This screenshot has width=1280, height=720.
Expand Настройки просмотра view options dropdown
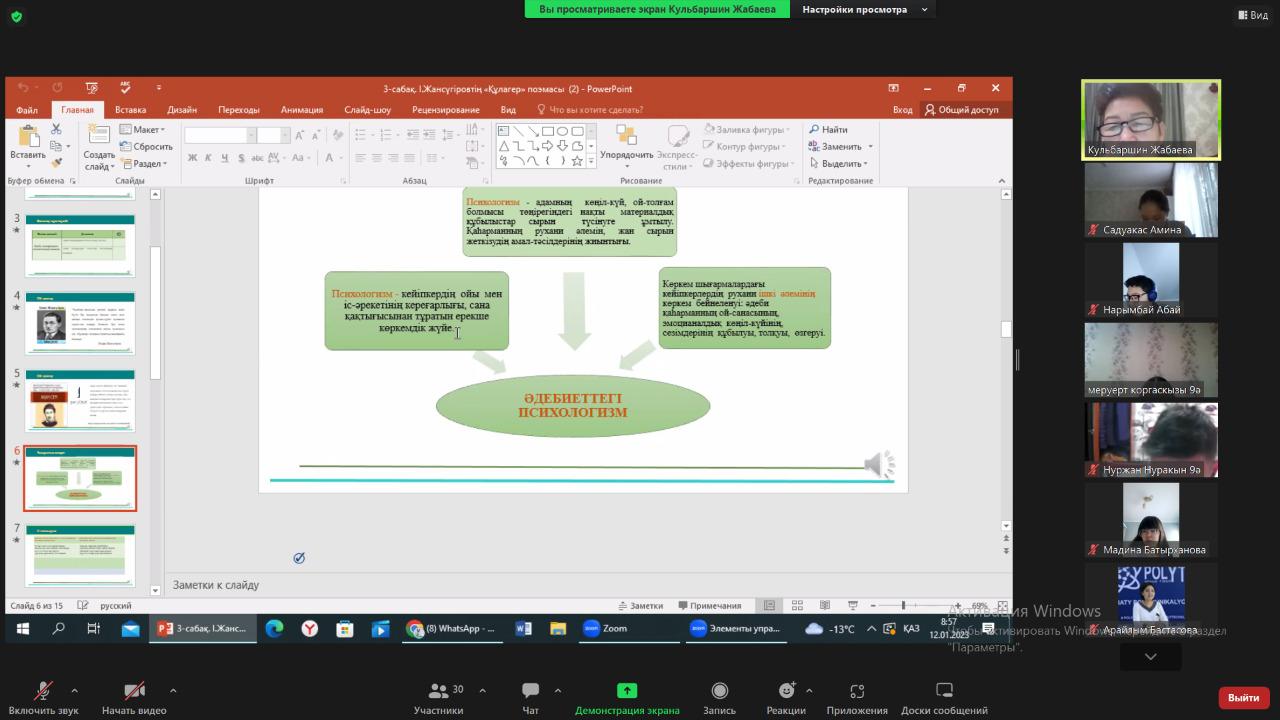[864, 9]
